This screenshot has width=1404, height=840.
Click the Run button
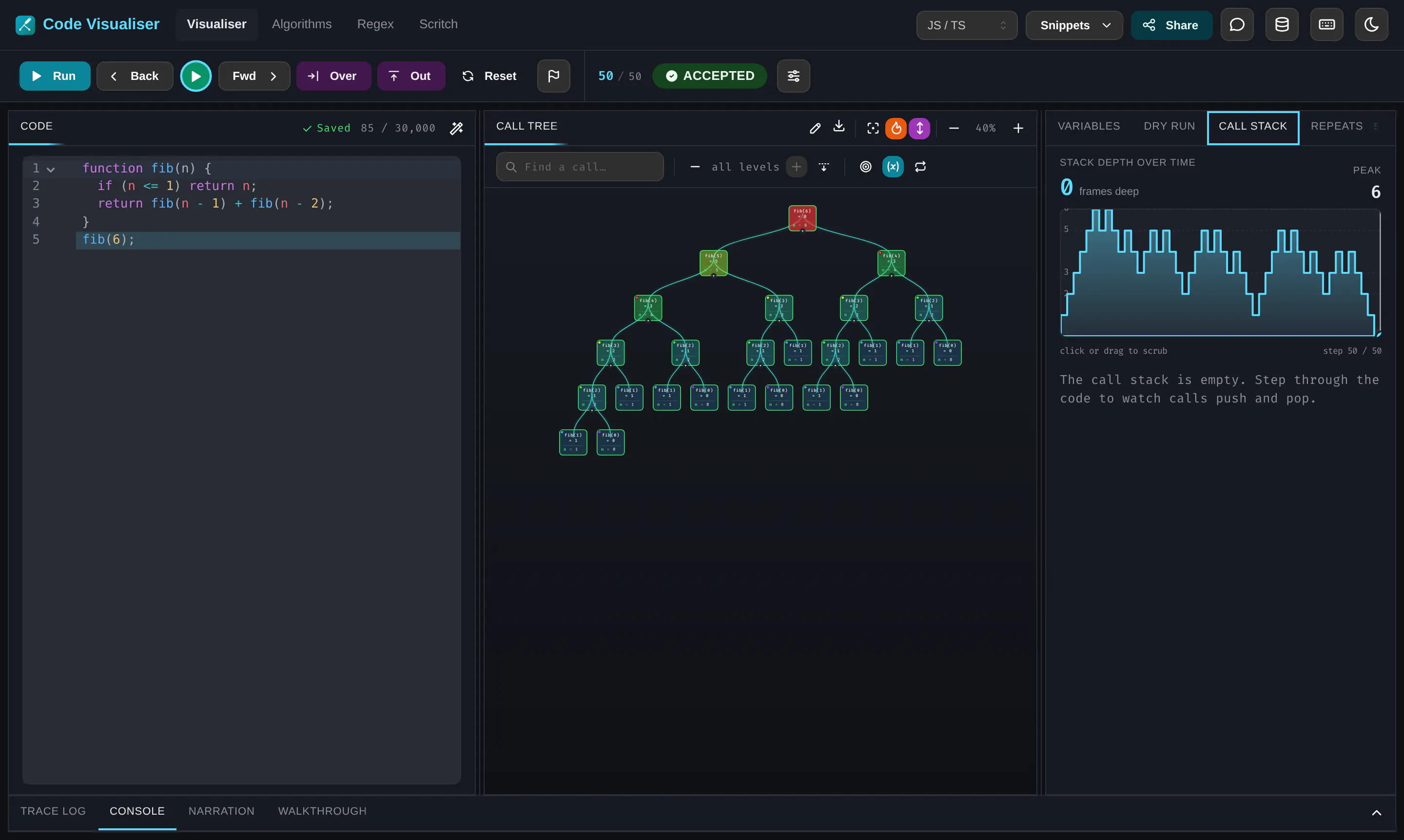pyautogui.click(x=55, y=76)
